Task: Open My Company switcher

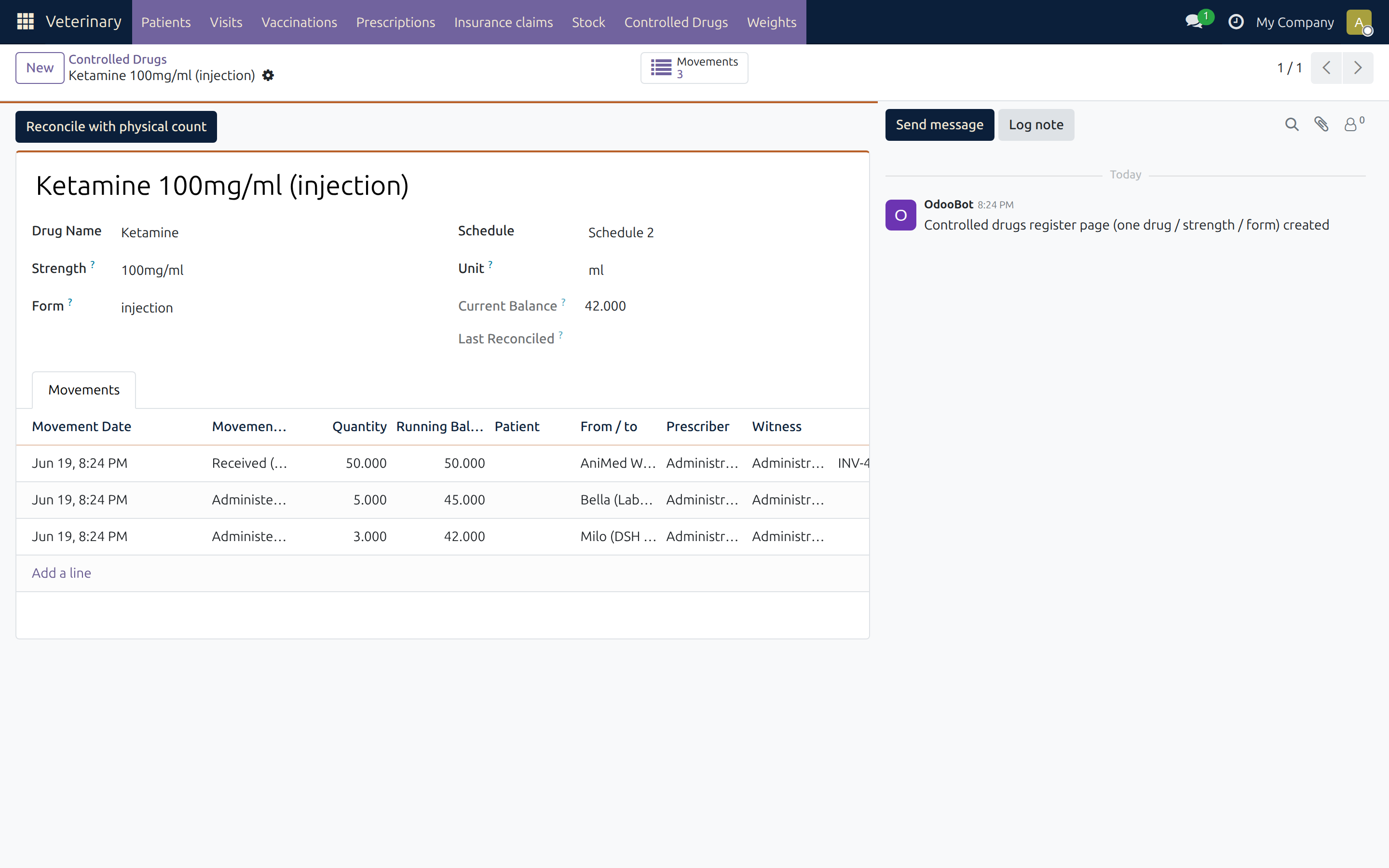Action: click(1294, 22)
